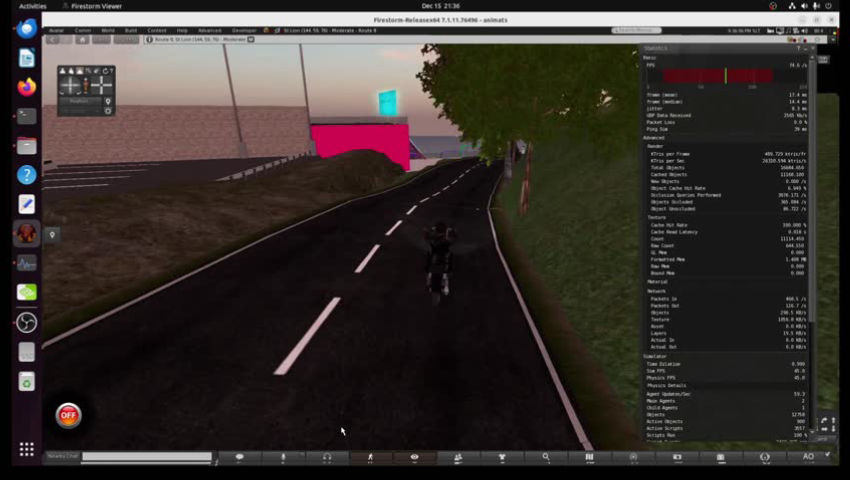Open the people icon in bottom toolbar
Viewport: 850px width, 480px height.
(x=458, y=457)
